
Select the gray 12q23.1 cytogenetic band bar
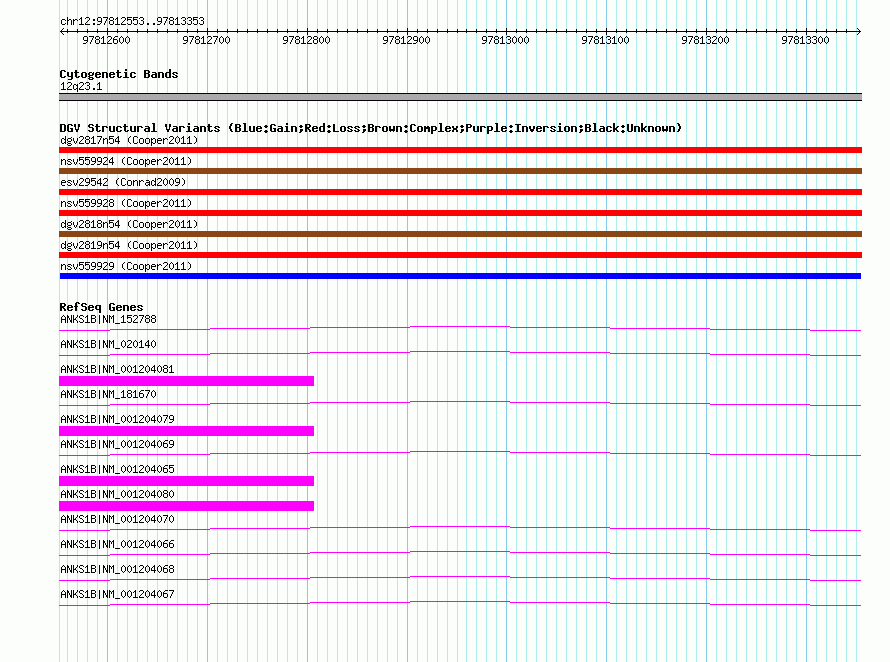pos(460,97)
